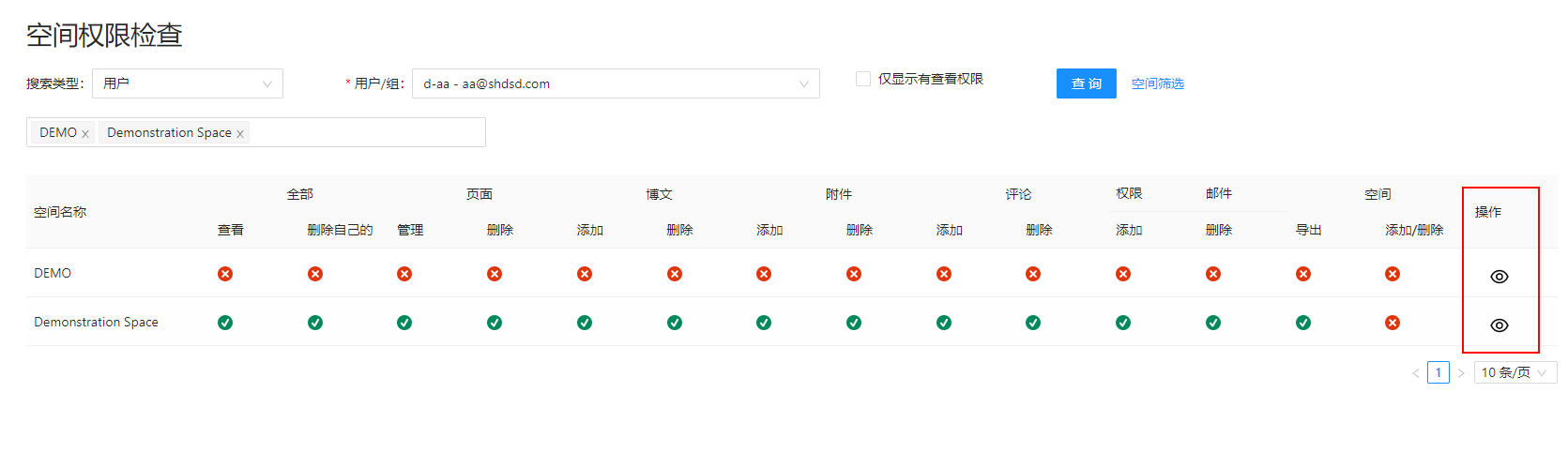The width and height of the screenshot is (1568, 468).
Task: Click red X under 查看 for DEMO
Action: (225, 274)
